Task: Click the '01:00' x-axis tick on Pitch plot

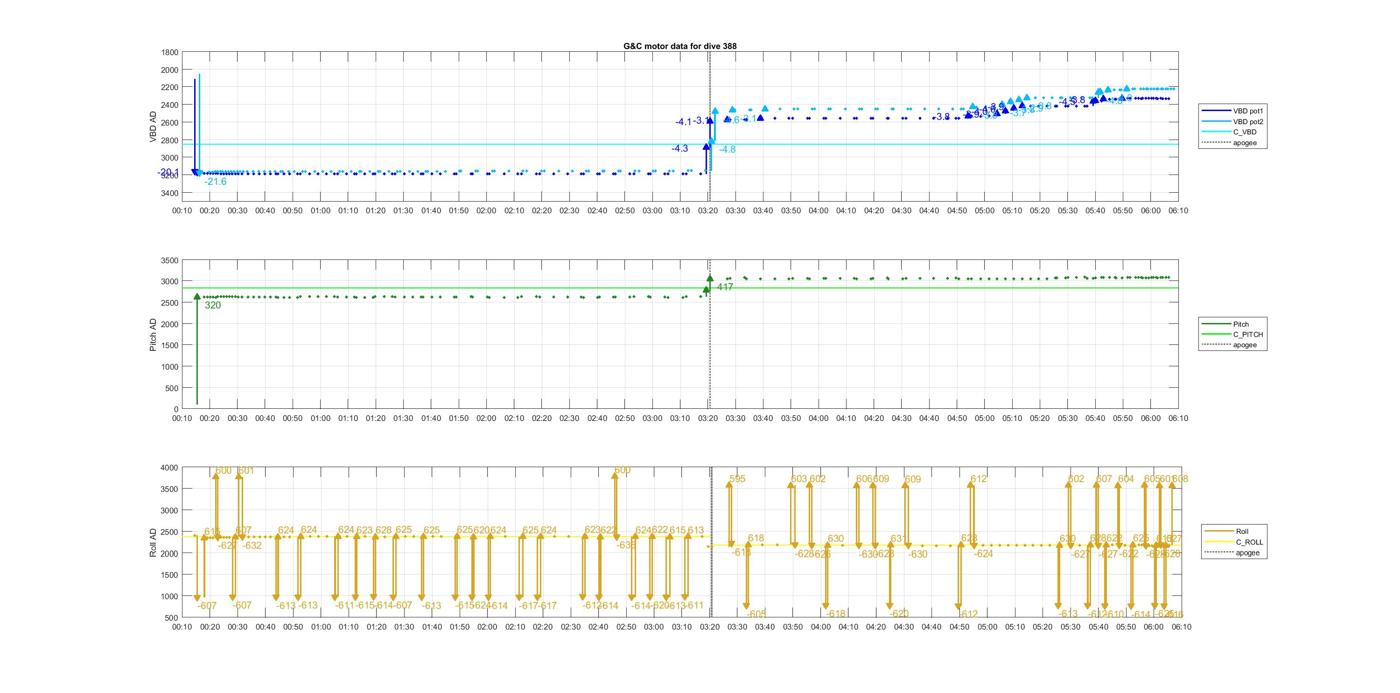Action: click(x=320, y=419)
